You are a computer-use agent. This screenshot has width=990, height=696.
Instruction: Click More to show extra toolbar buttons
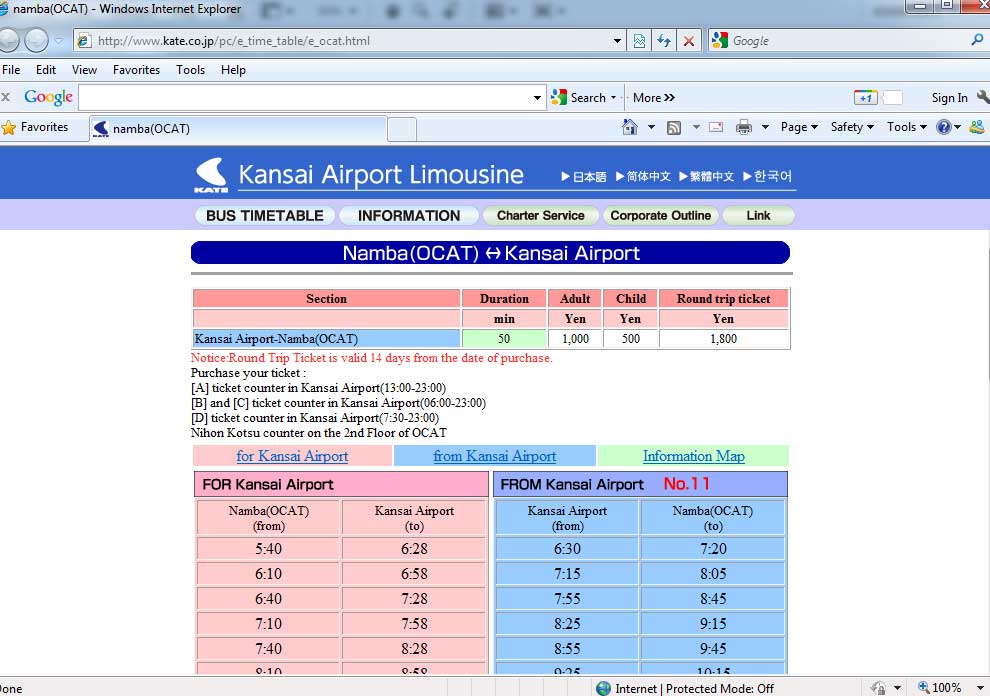[x=653, y=97]
